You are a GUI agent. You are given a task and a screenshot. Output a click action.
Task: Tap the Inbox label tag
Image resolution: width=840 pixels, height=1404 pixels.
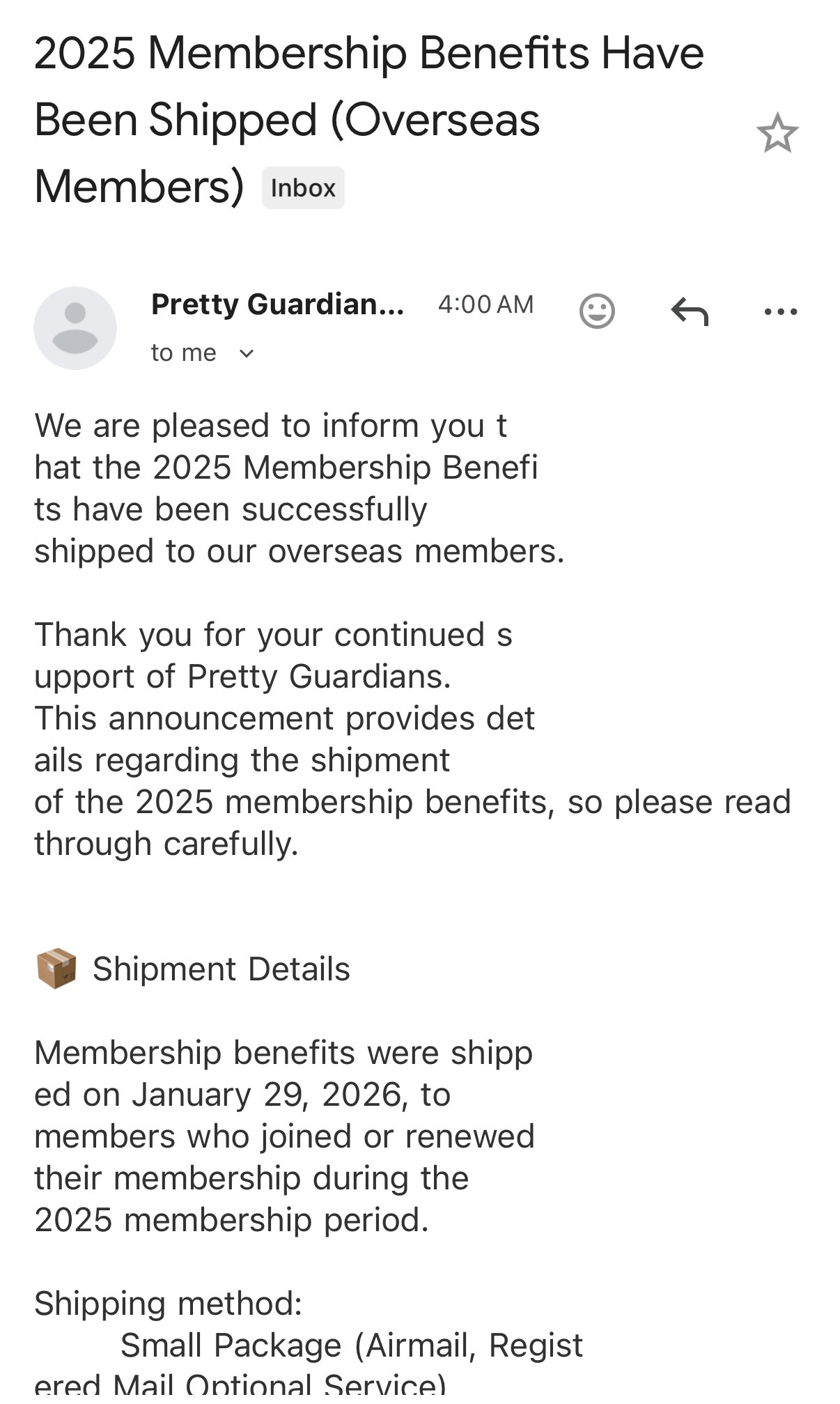303,188
